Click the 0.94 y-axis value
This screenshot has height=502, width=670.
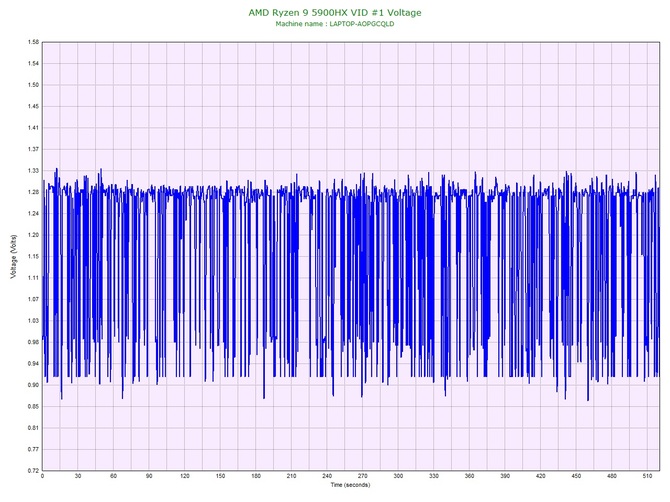pos(33,364)
